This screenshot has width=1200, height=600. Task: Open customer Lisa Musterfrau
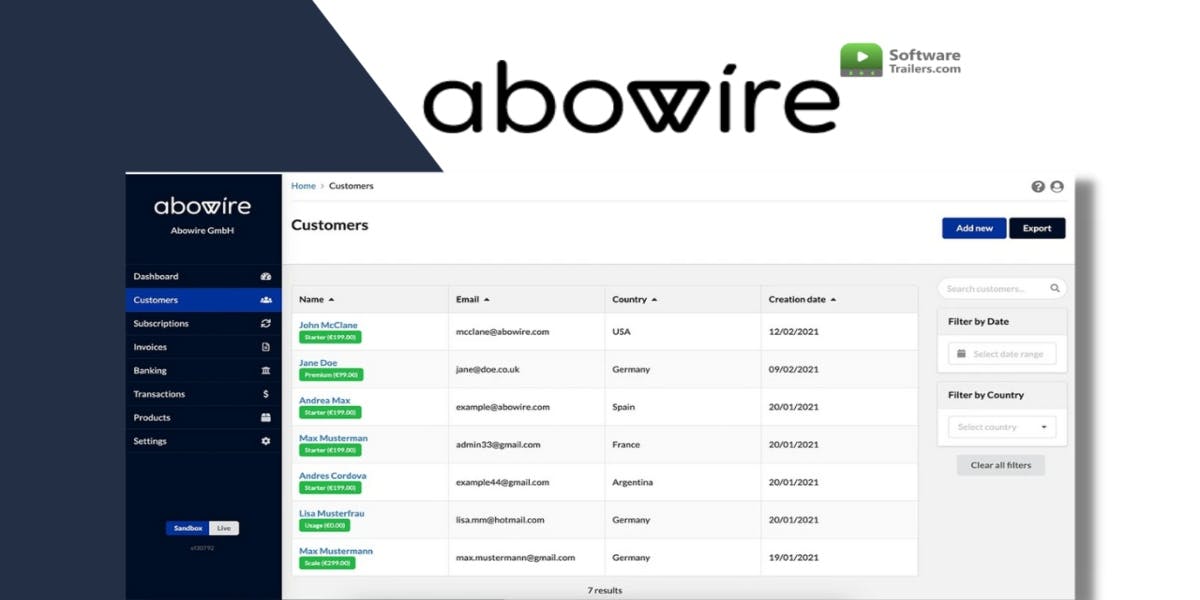pyautogui.click(x=332, y=514)
